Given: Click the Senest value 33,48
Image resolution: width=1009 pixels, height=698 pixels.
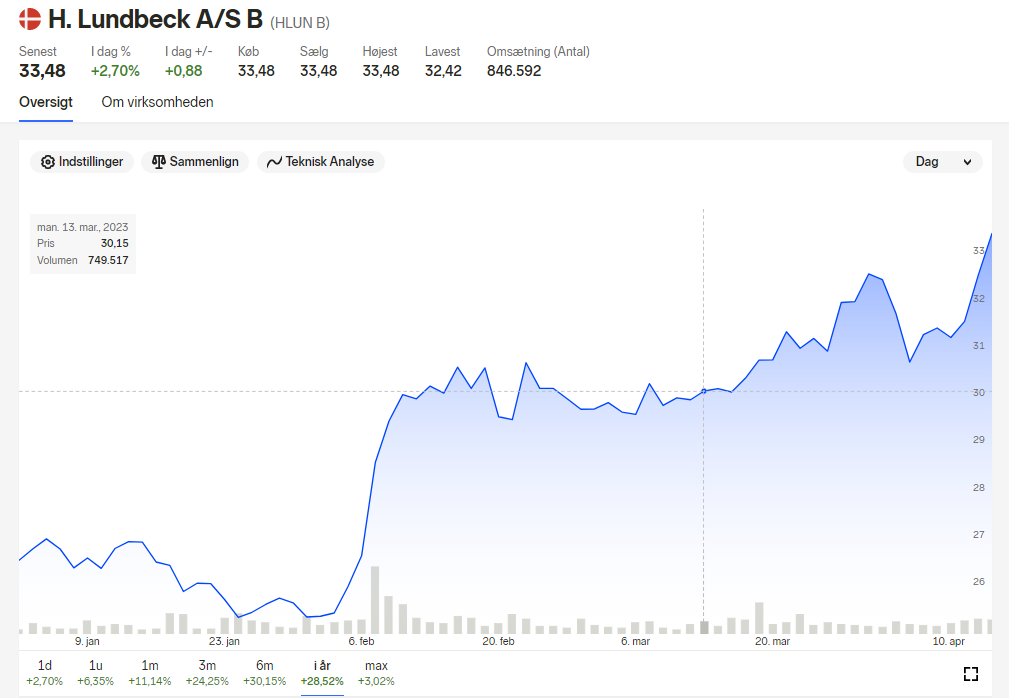Looking at the screenshot, I should (42, 71).
